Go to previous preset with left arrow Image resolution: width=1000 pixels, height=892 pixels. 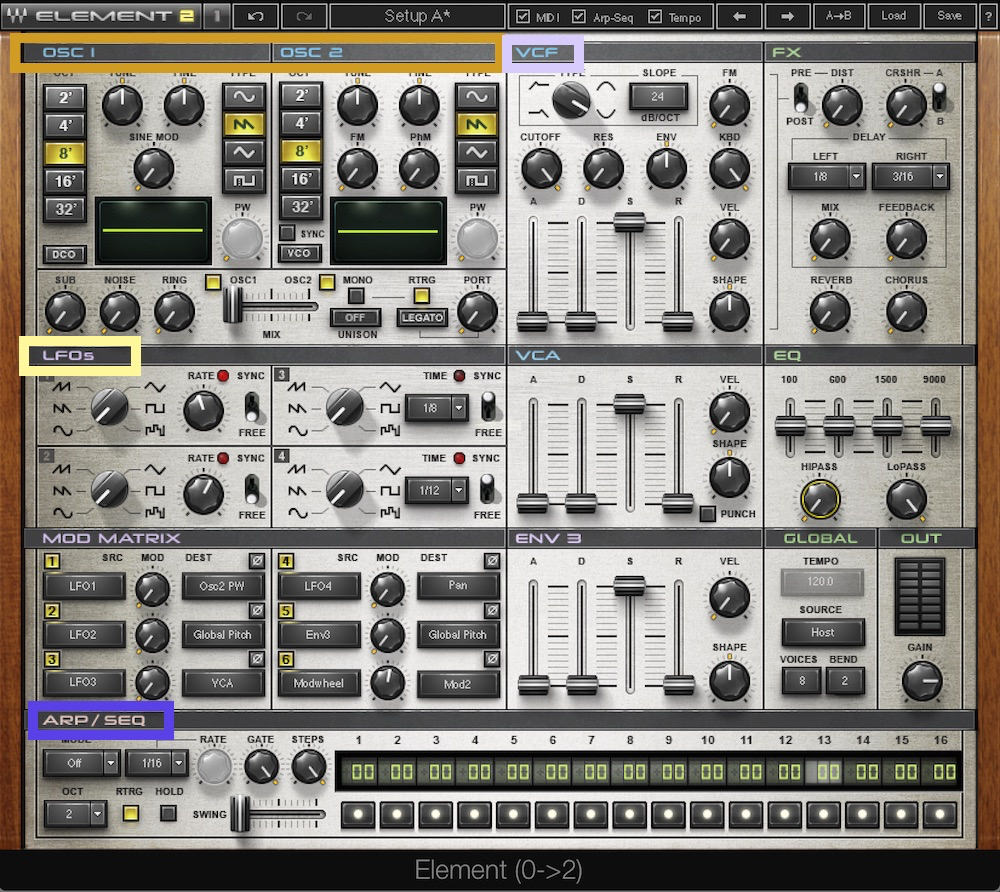click(739, 16)
